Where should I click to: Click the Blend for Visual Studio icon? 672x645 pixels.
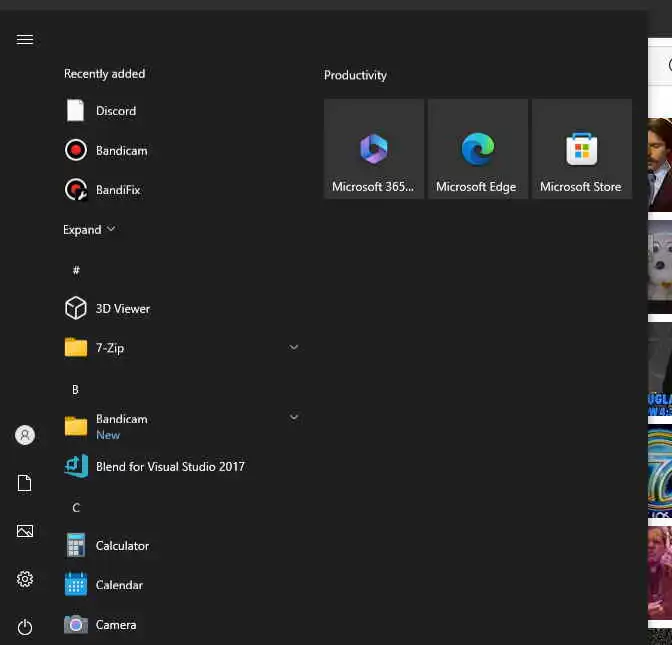pyautogui.click(x=76, y=466)
